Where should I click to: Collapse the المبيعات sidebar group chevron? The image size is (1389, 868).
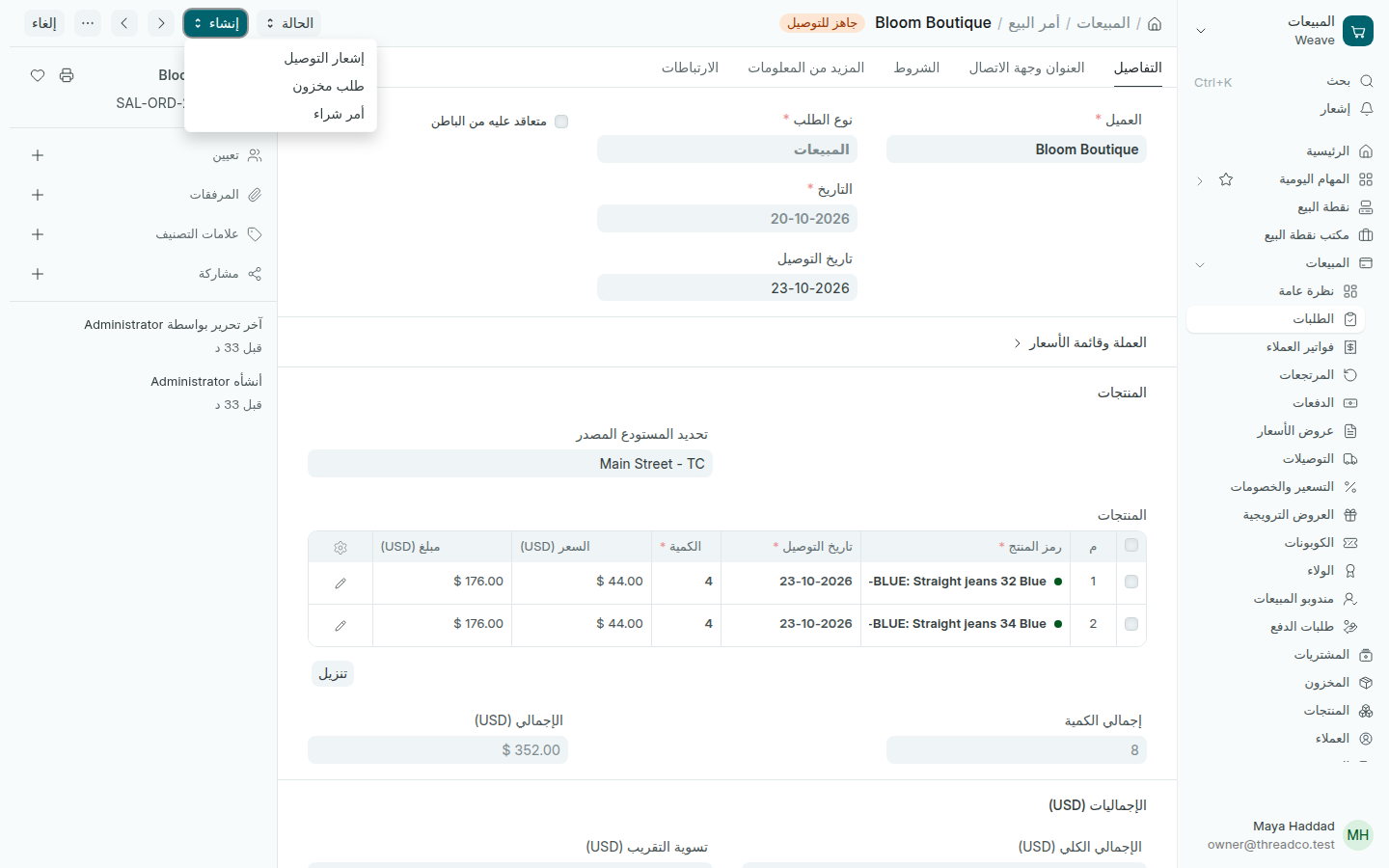(1200, 263)
